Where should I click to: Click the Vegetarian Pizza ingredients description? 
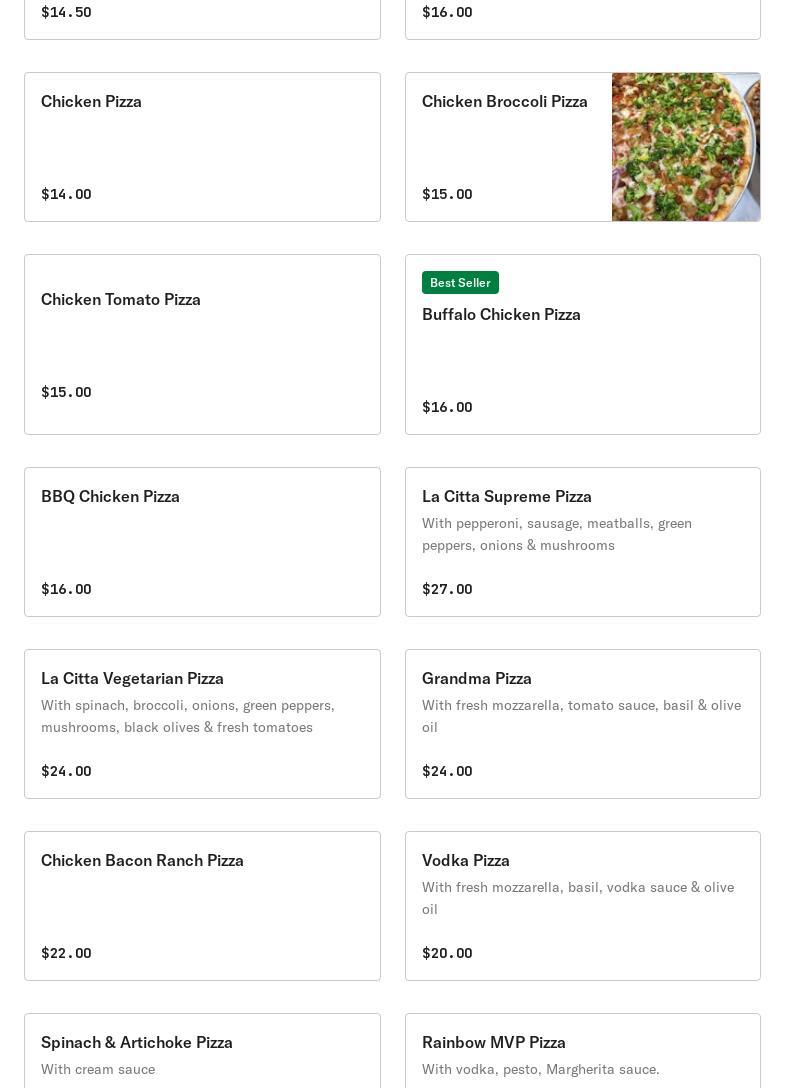(x=188, y=716)
